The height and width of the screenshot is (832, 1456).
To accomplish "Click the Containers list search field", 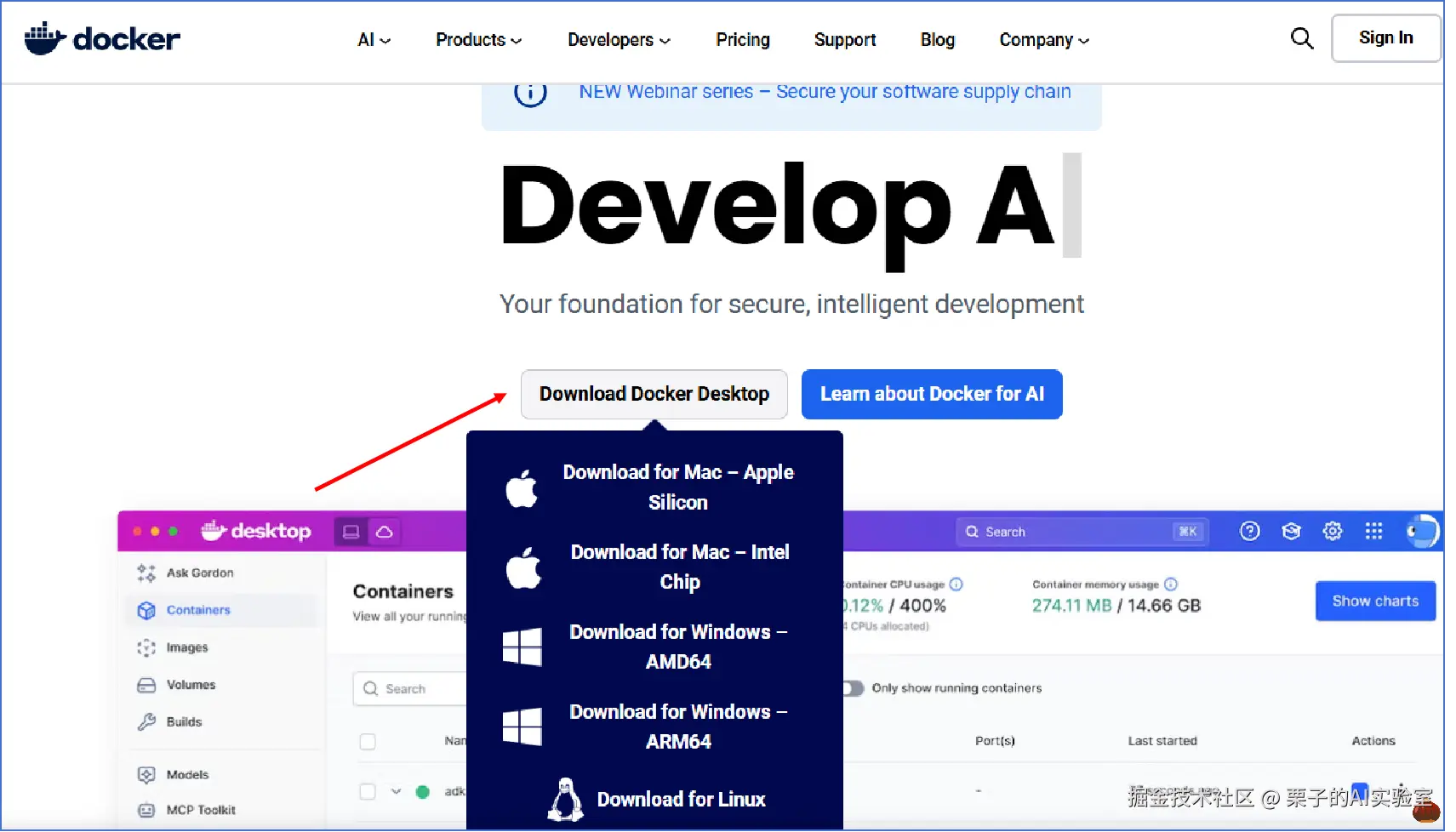I will tap(410, 689).
